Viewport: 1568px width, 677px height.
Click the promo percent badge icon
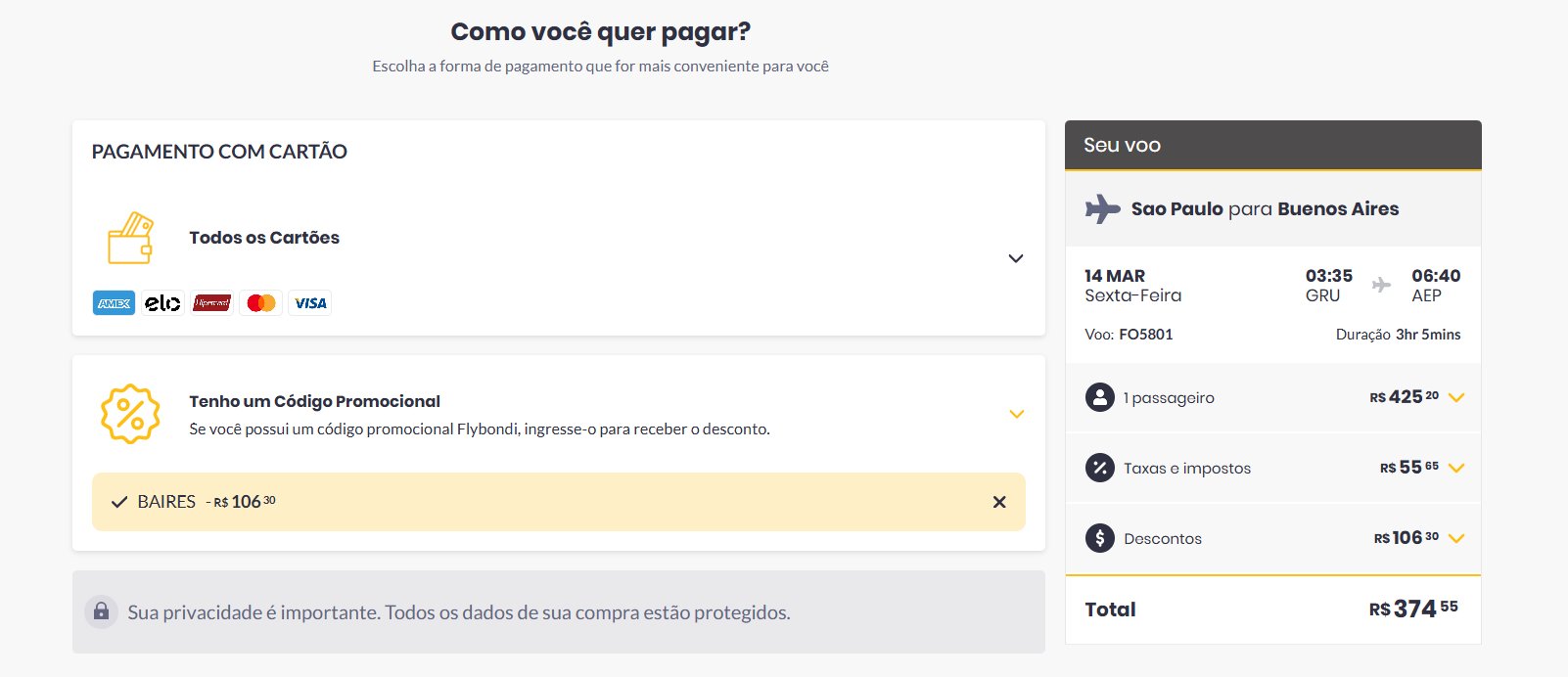(x=130, y=414)
